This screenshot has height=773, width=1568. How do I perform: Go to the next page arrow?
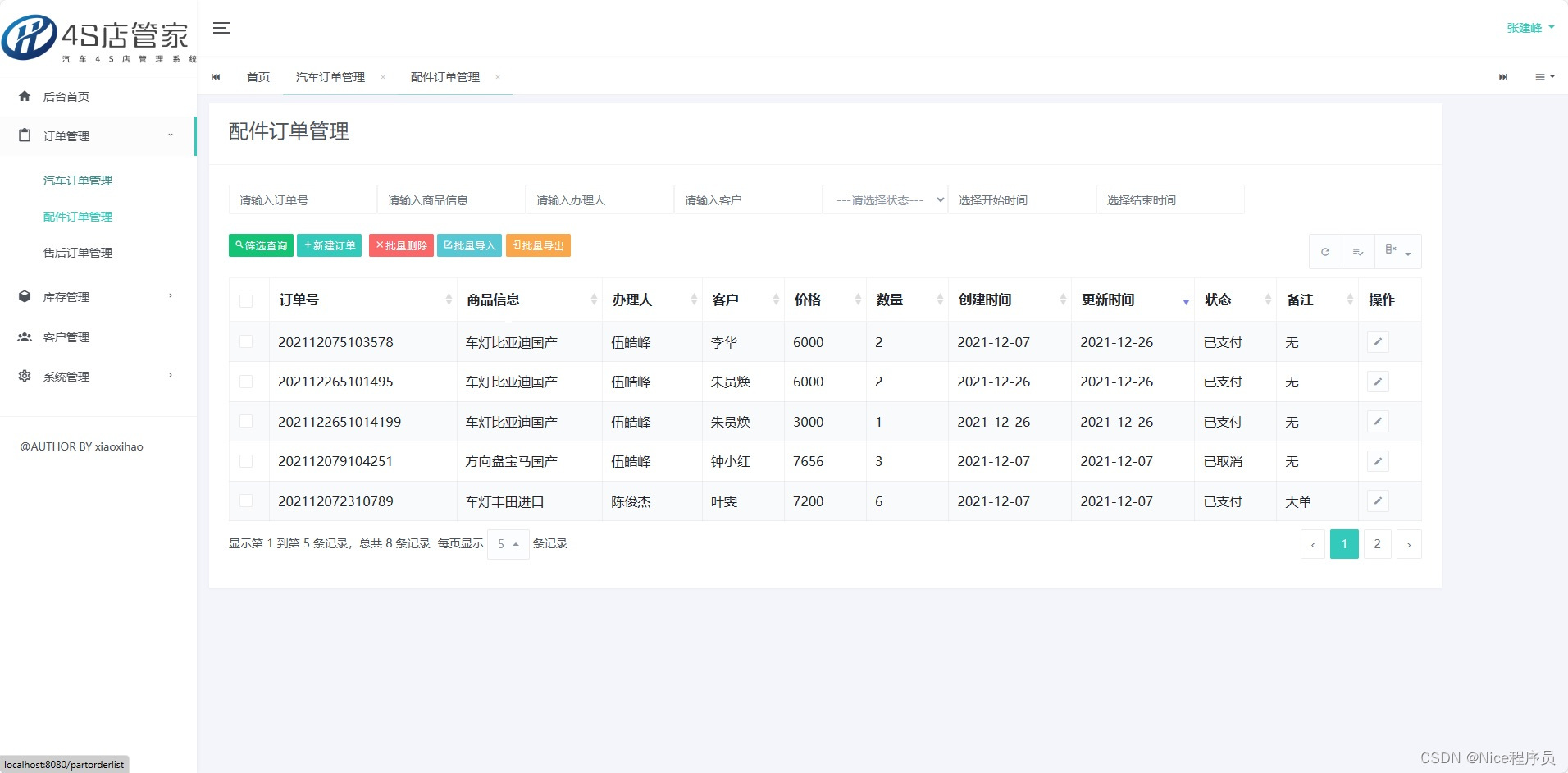pyautogui.click(x=1409, y=544)
